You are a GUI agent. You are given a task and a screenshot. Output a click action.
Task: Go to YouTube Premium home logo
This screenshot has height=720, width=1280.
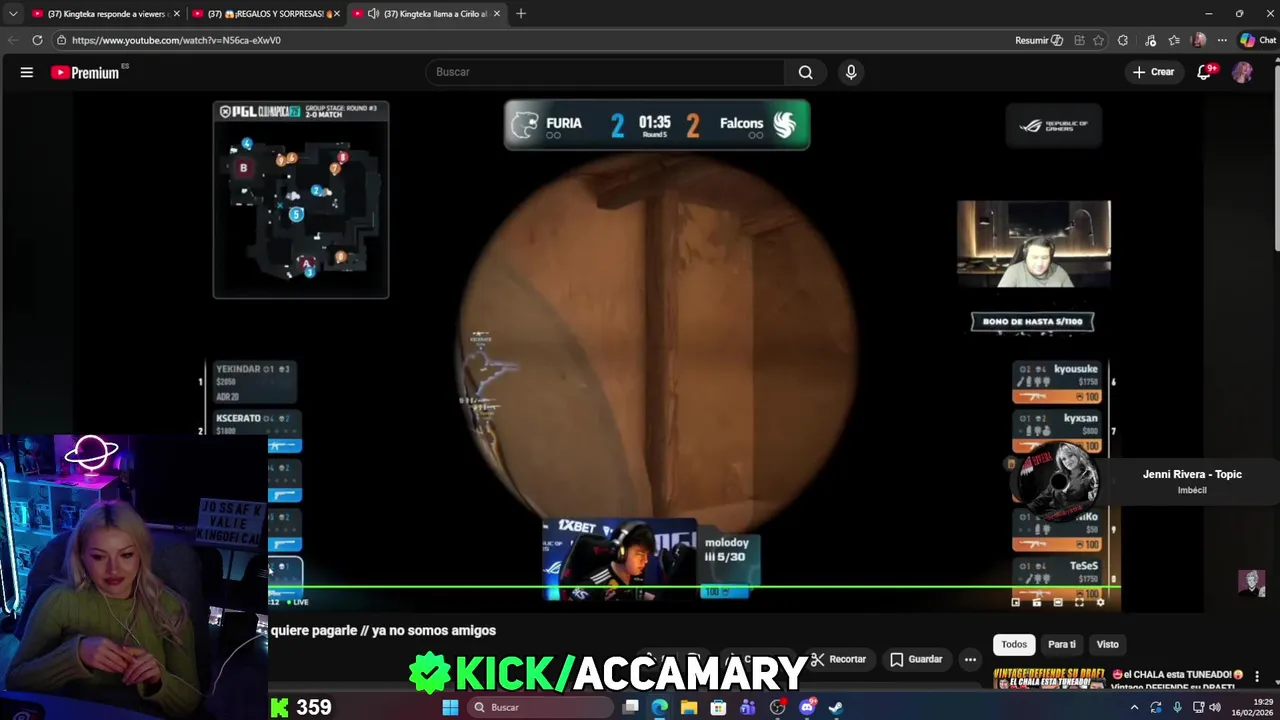[85, 72]
